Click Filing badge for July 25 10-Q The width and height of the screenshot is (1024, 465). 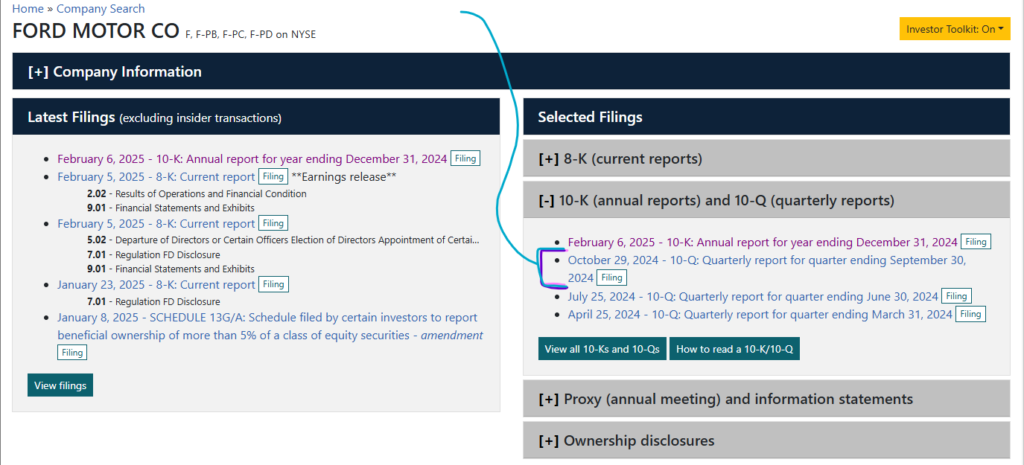957,296
